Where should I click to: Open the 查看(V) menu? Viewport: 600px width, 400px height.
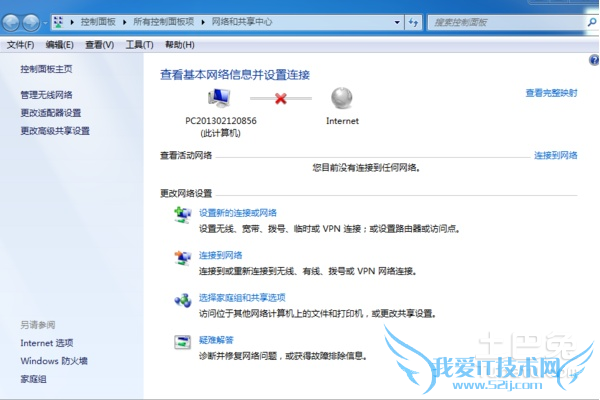[99, 45]
